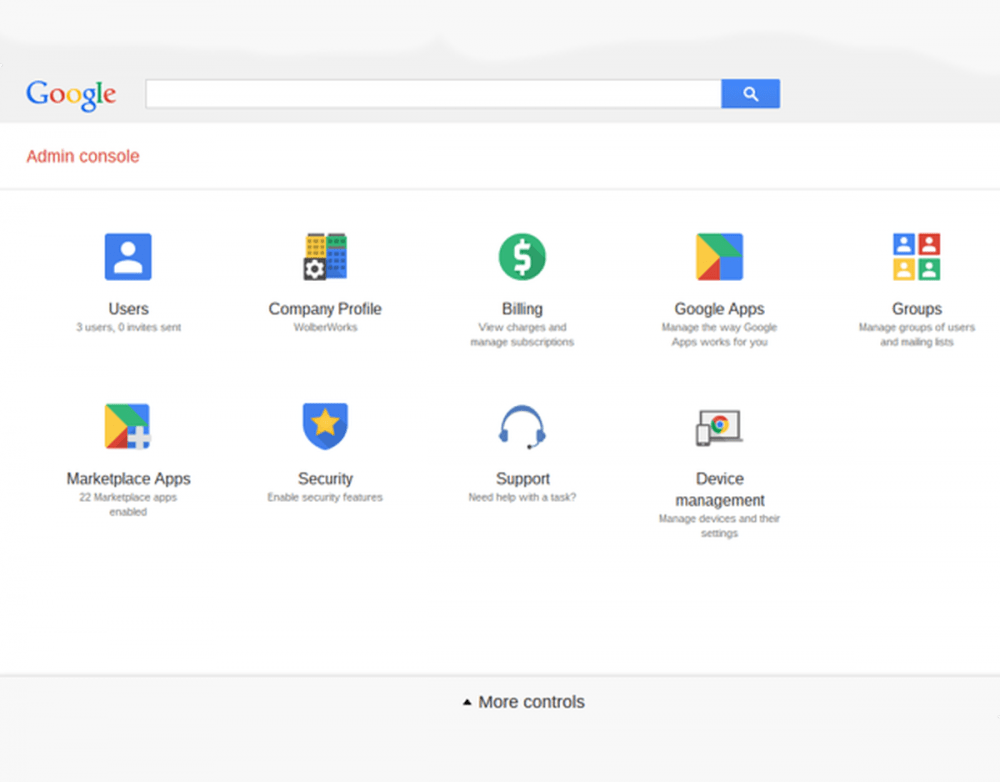This screenshot has width=1000, height=782.
Task: Open the Users management icon
Action: [x=128, y=256]
